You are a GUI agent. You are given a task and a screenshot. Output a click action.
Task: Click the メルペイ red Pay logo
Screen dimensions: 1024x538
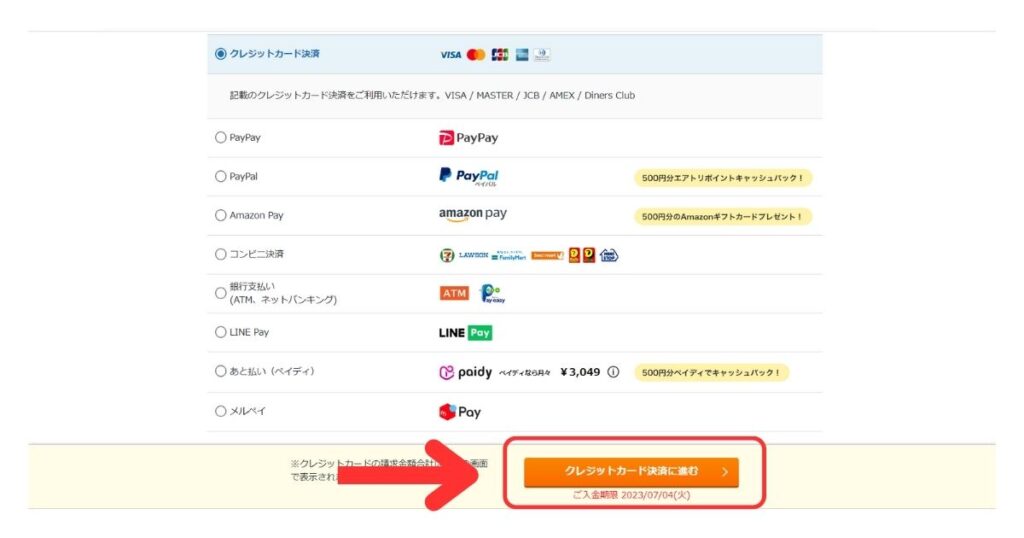coord(460,412)
